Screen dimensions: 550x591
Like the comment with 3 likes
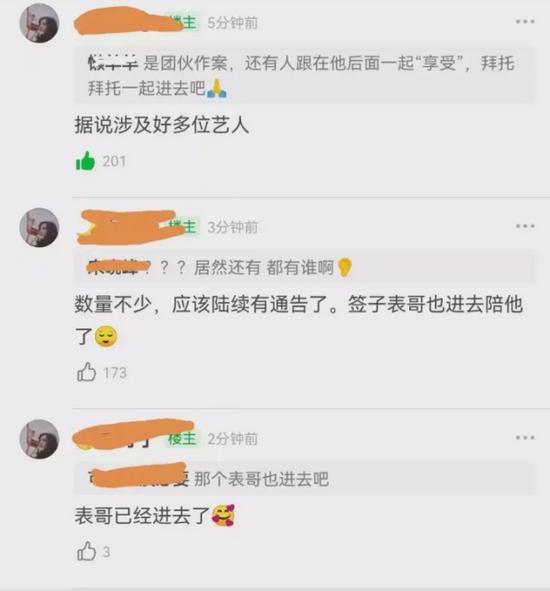[86, 551]
